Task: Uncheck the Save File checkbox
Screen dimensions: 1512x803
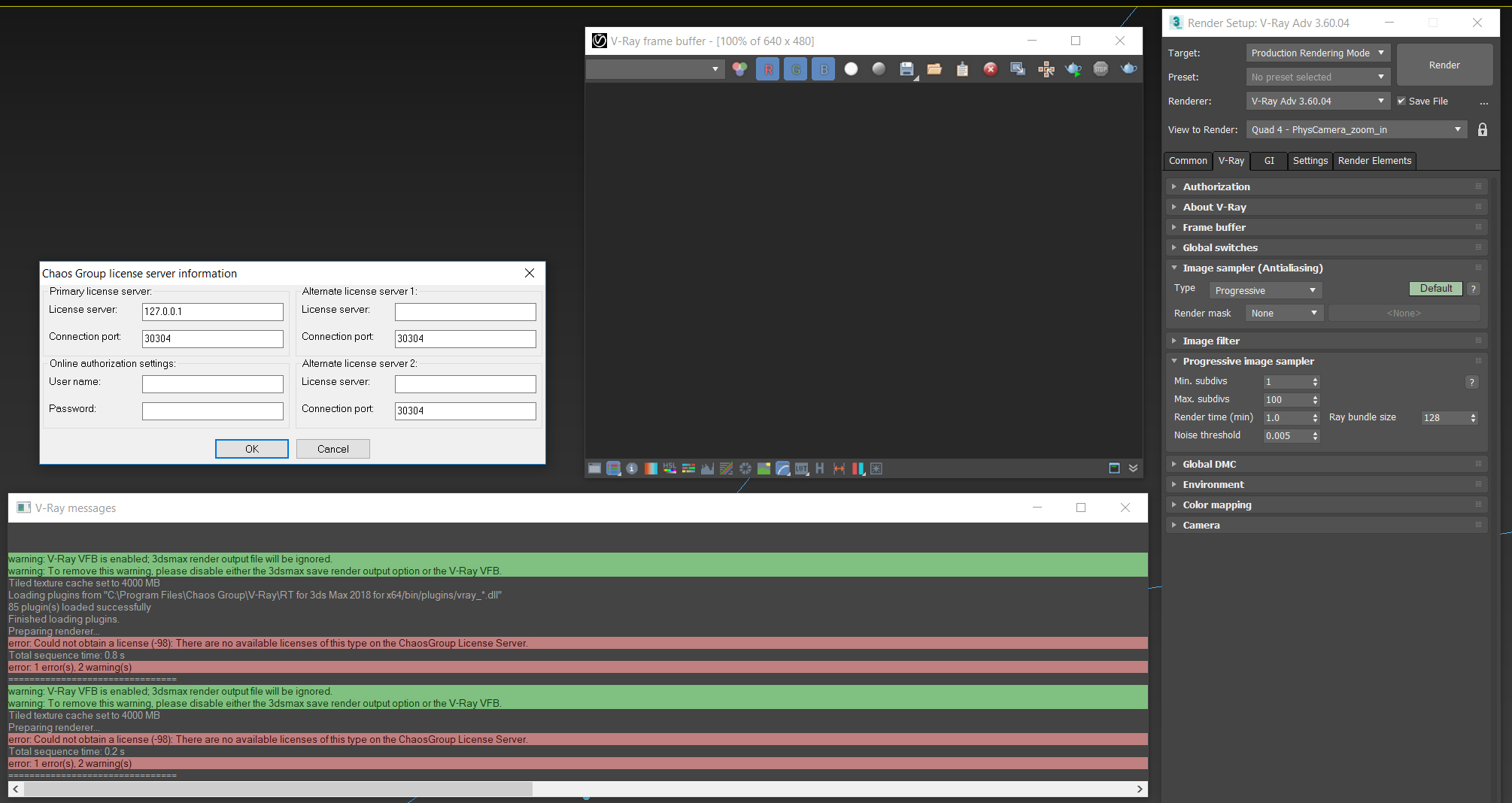Action: [1401, 101]
